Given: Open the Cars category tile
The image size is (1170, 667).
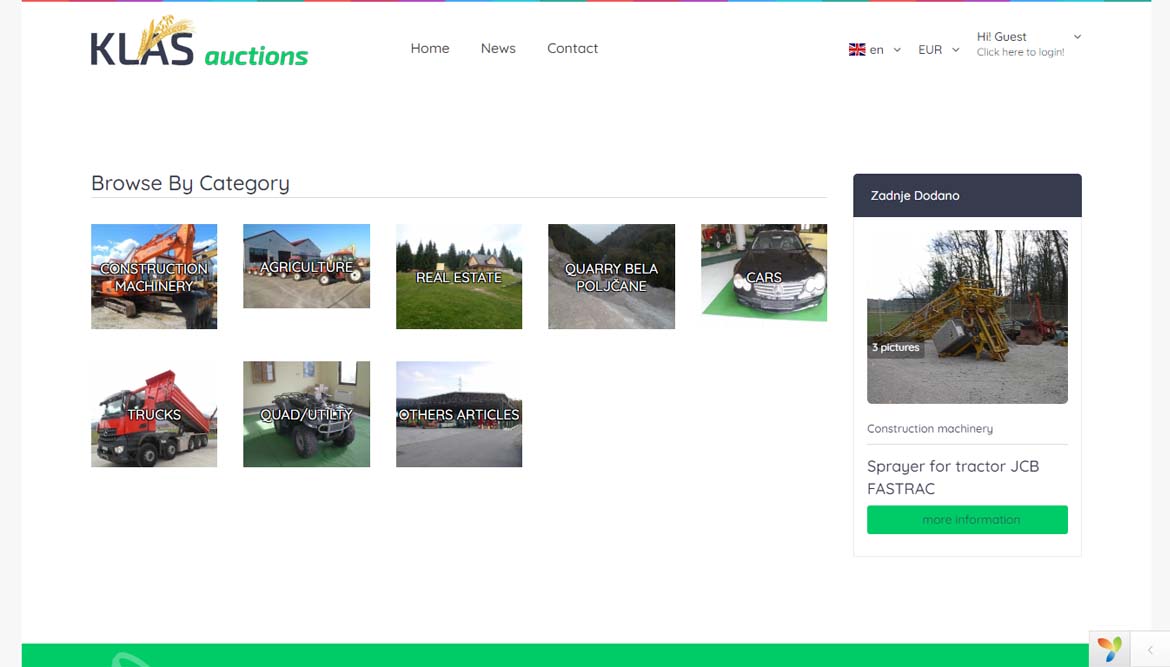Looking at the screenshot, I should pyautogui.click(x=764, y=273).
